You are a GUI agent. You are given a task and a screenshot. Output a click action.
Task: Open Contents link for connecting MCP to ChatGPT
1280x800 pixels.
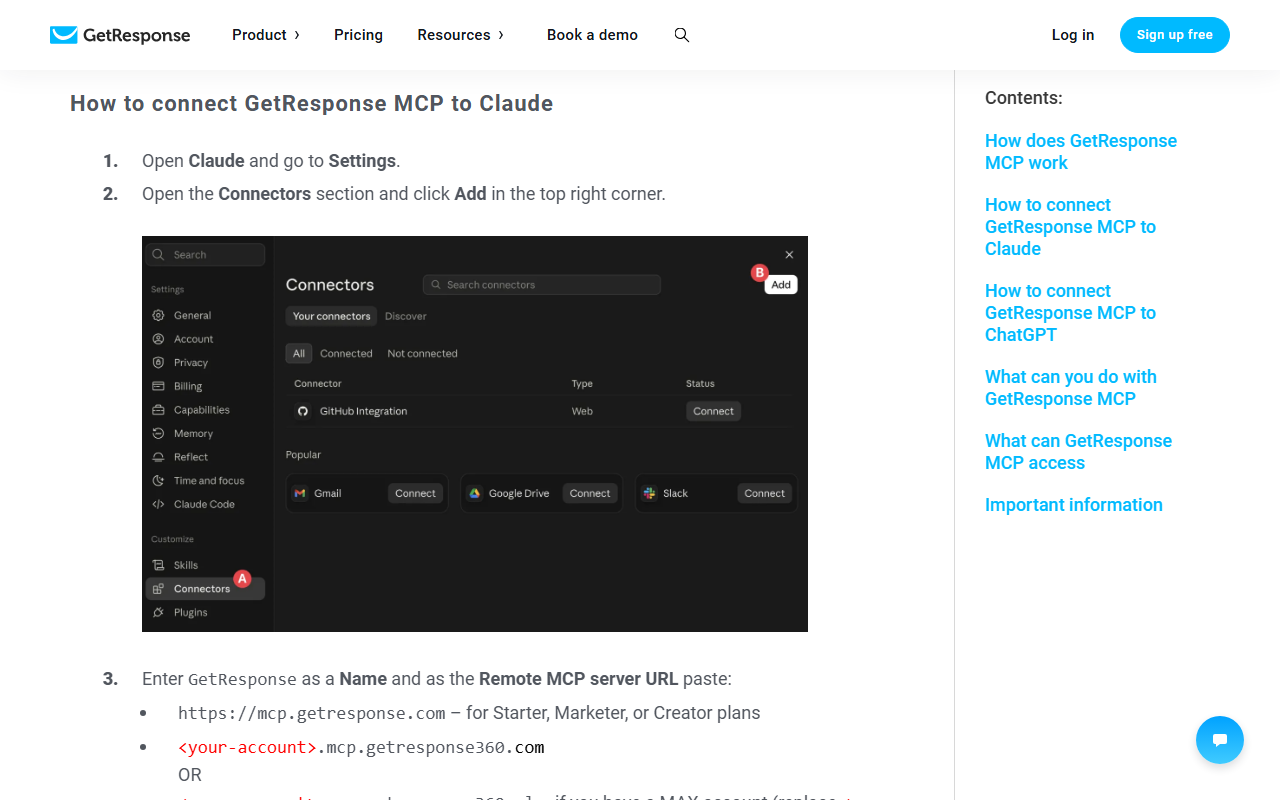click(1070, 313)
